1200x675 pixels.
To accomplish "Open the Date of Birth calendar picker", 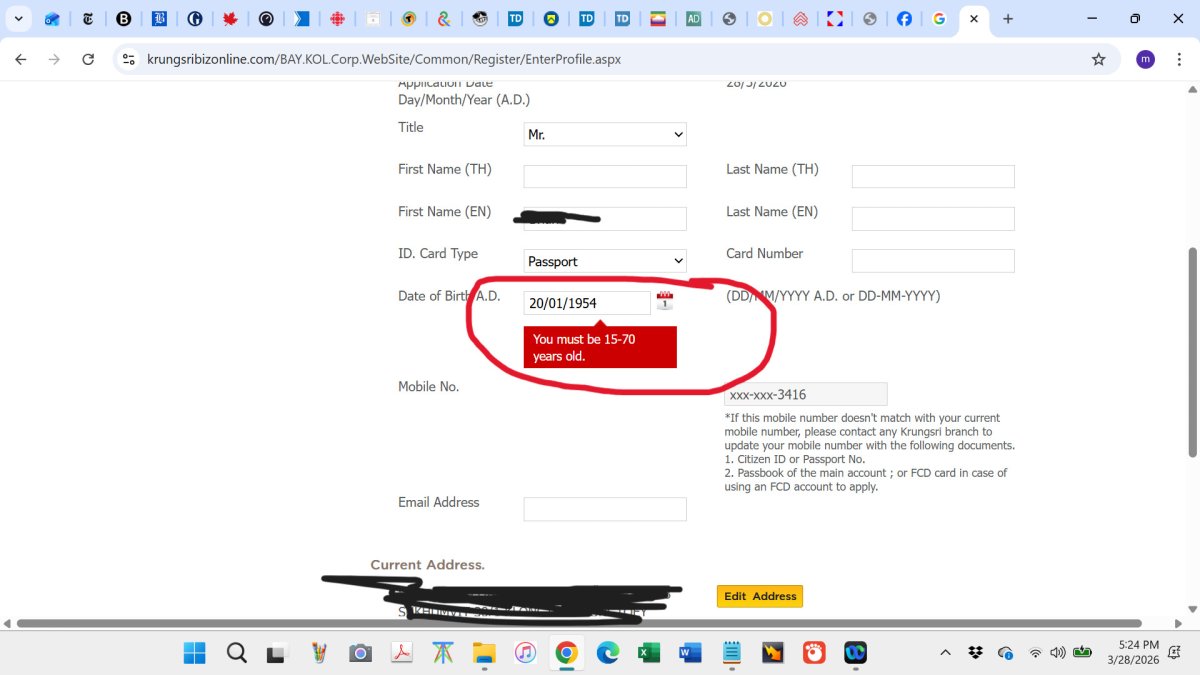I will (x=665, y=301).
